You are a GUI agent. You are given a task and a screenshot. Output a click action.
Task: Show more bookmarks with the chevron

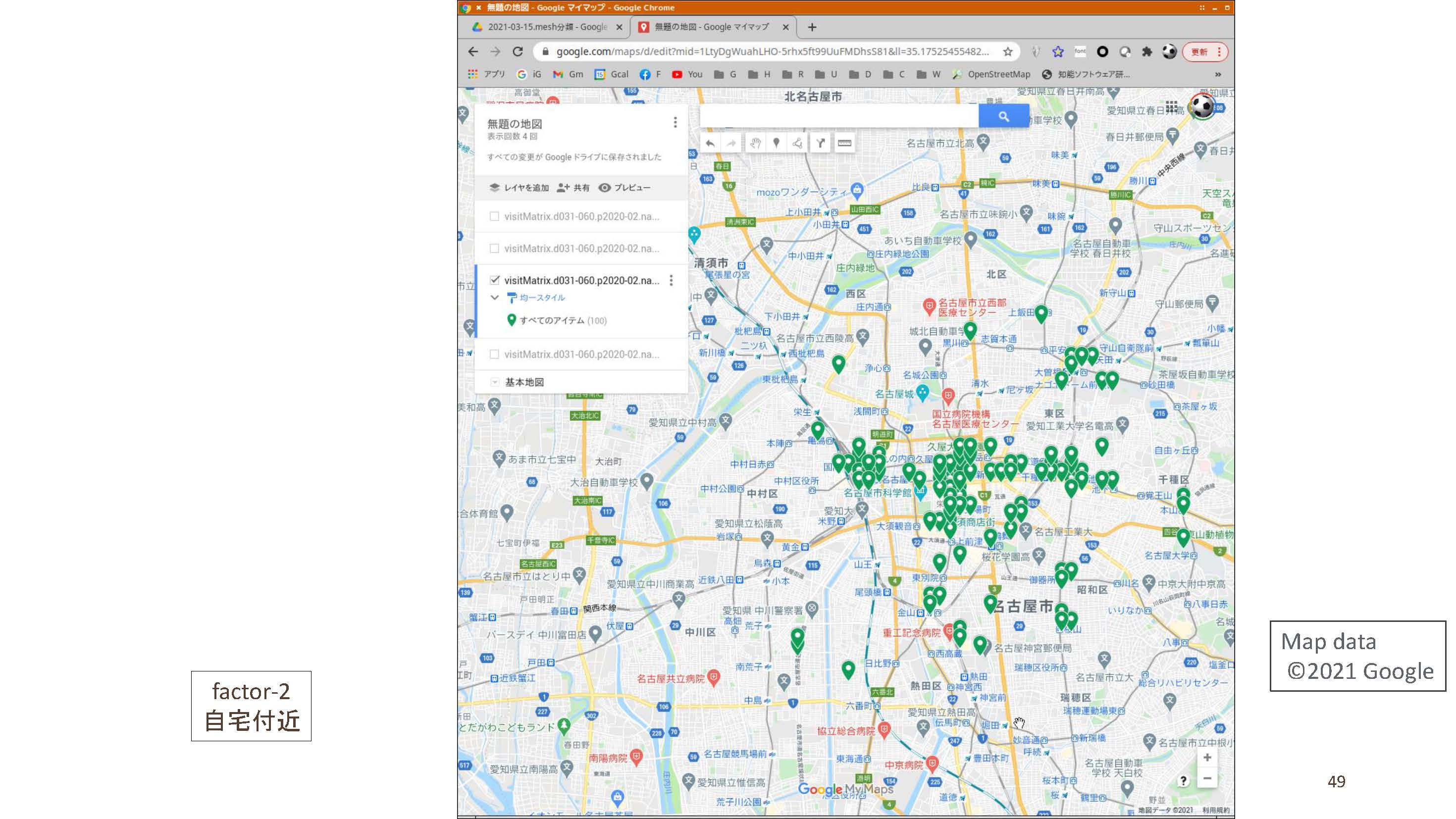click(x=1217, y=74)
